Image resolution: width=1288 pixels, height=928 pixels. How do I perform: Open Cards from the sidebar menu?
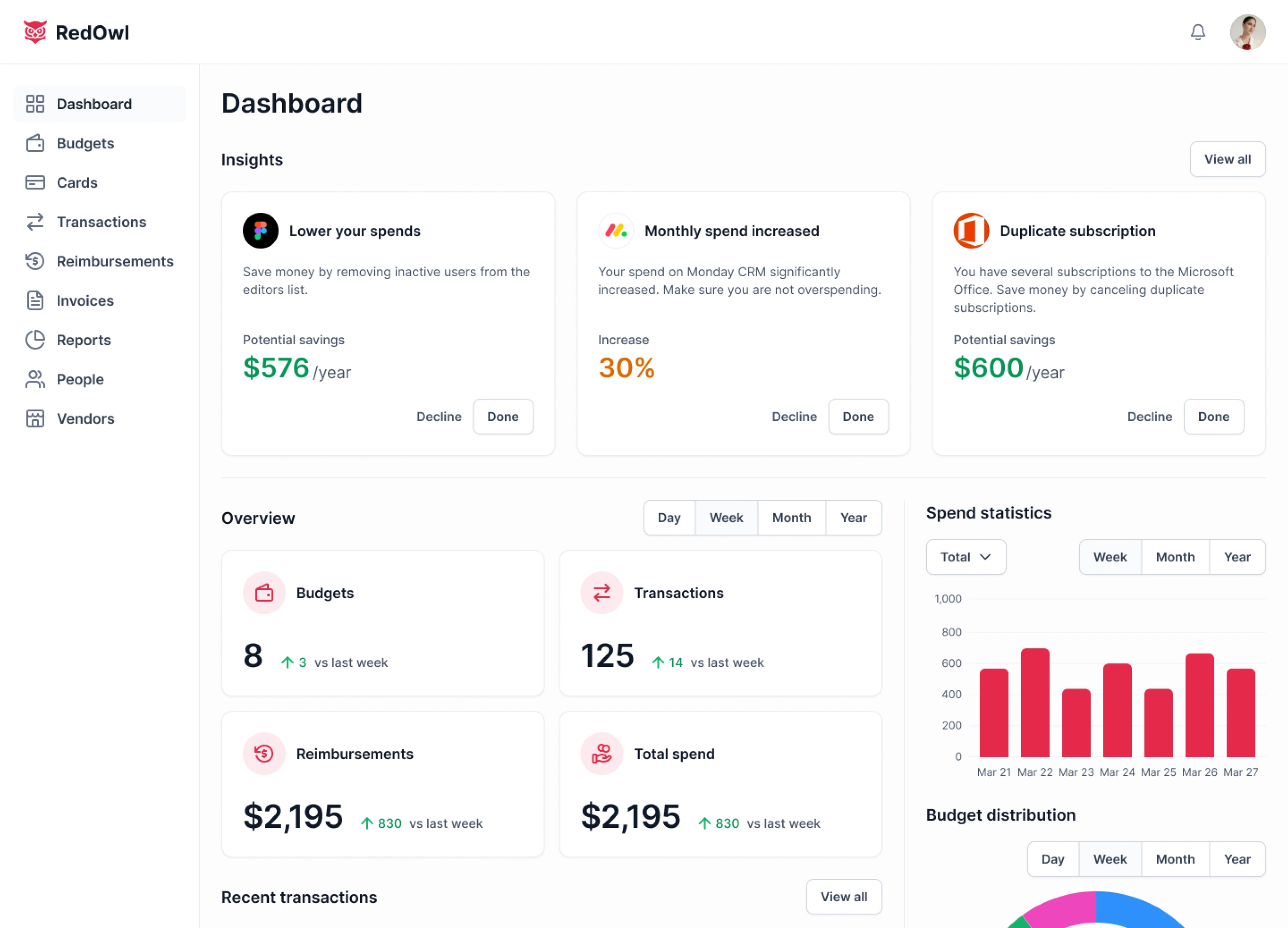coord(100,182)
